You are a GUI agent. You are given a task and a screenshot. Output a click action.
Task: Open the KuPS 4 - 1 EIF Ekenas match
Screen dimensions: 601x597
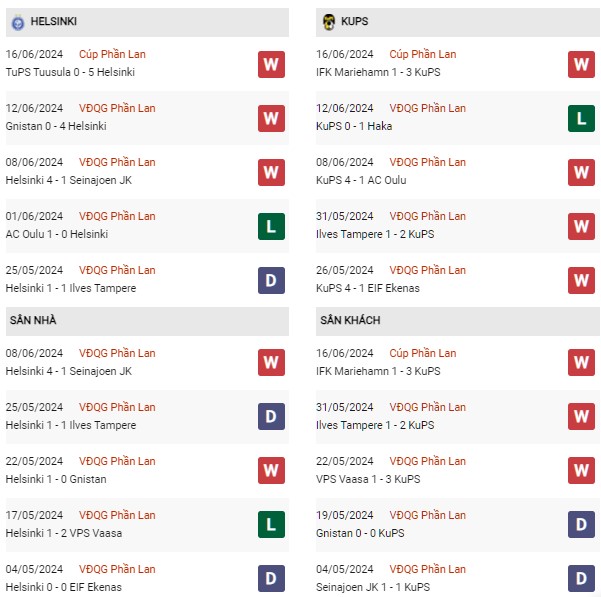(x=368, y=288)
